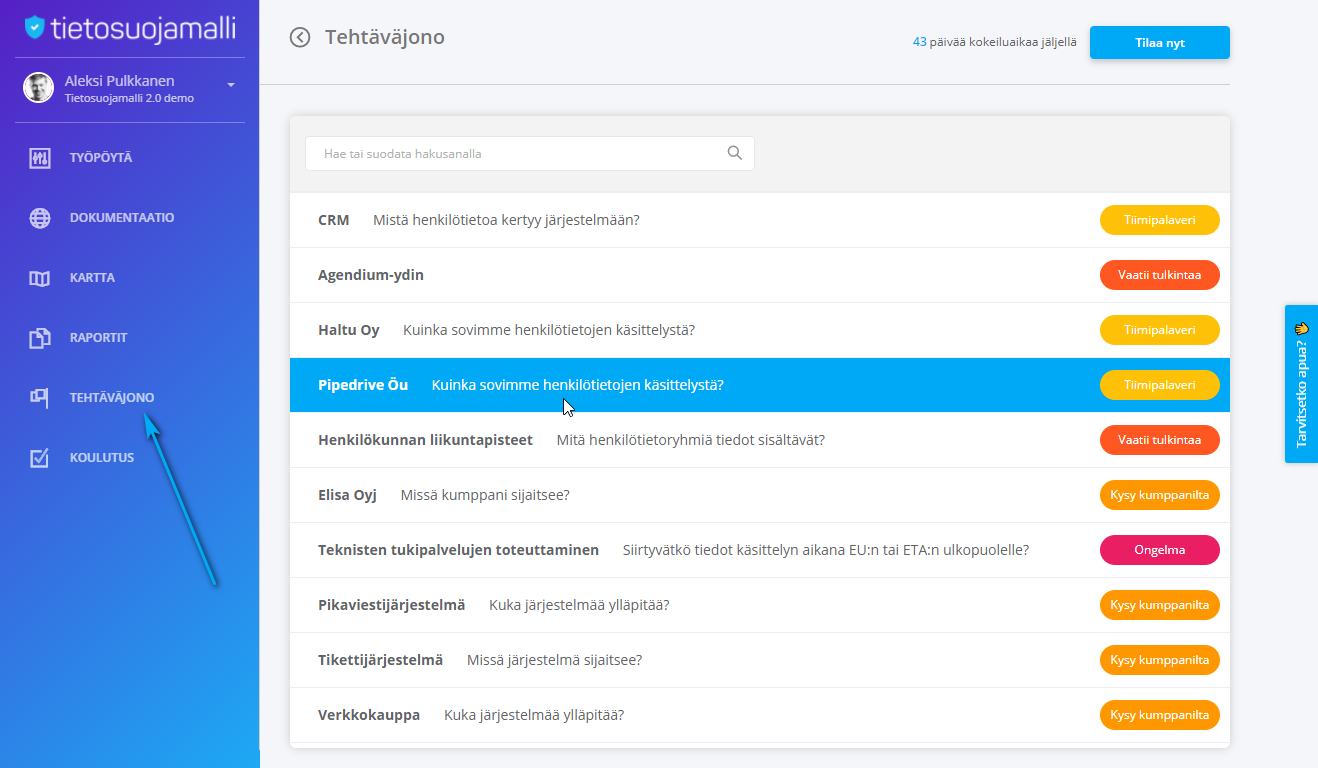
Task: Select the Pipedrive Öu task title
Action: click(x=363, y=385)
